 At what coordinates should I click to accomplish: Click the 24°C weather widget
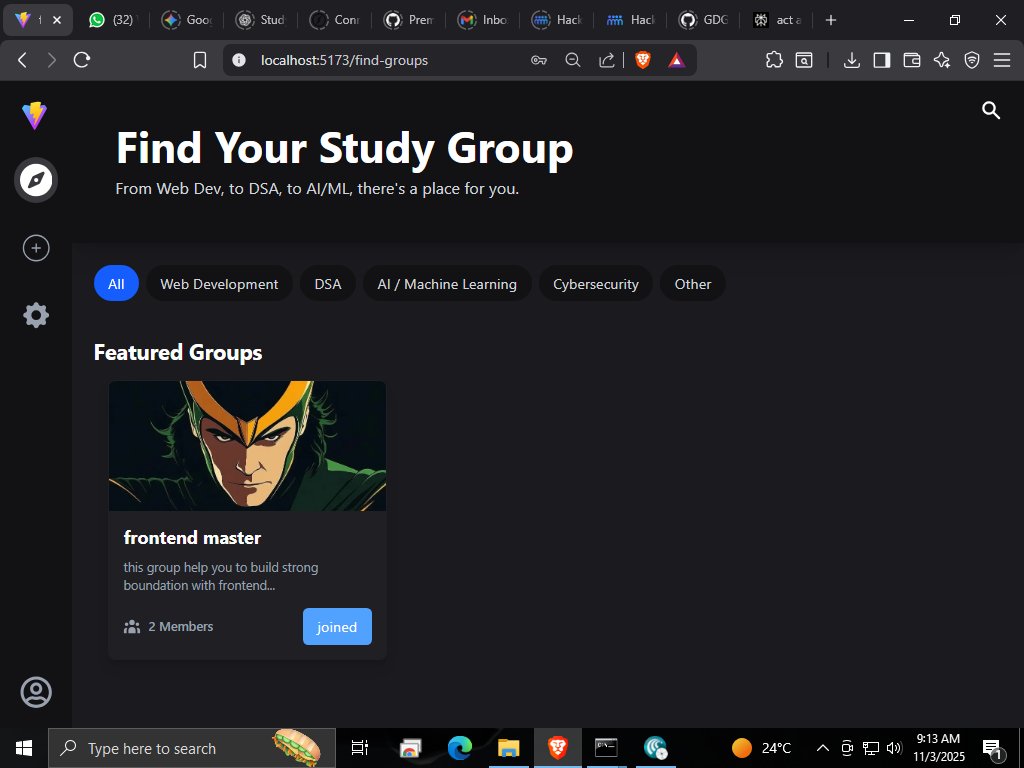pos(761,748)
